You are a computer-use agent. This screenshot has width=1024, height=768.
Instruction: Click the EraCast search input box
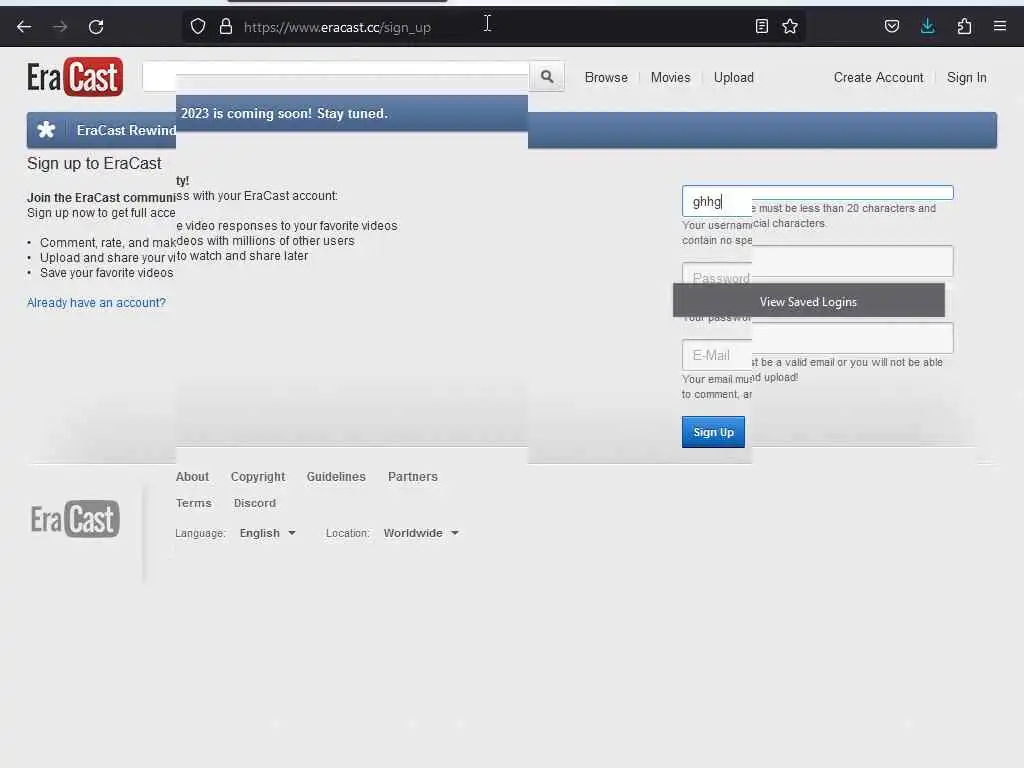(336, 77)
